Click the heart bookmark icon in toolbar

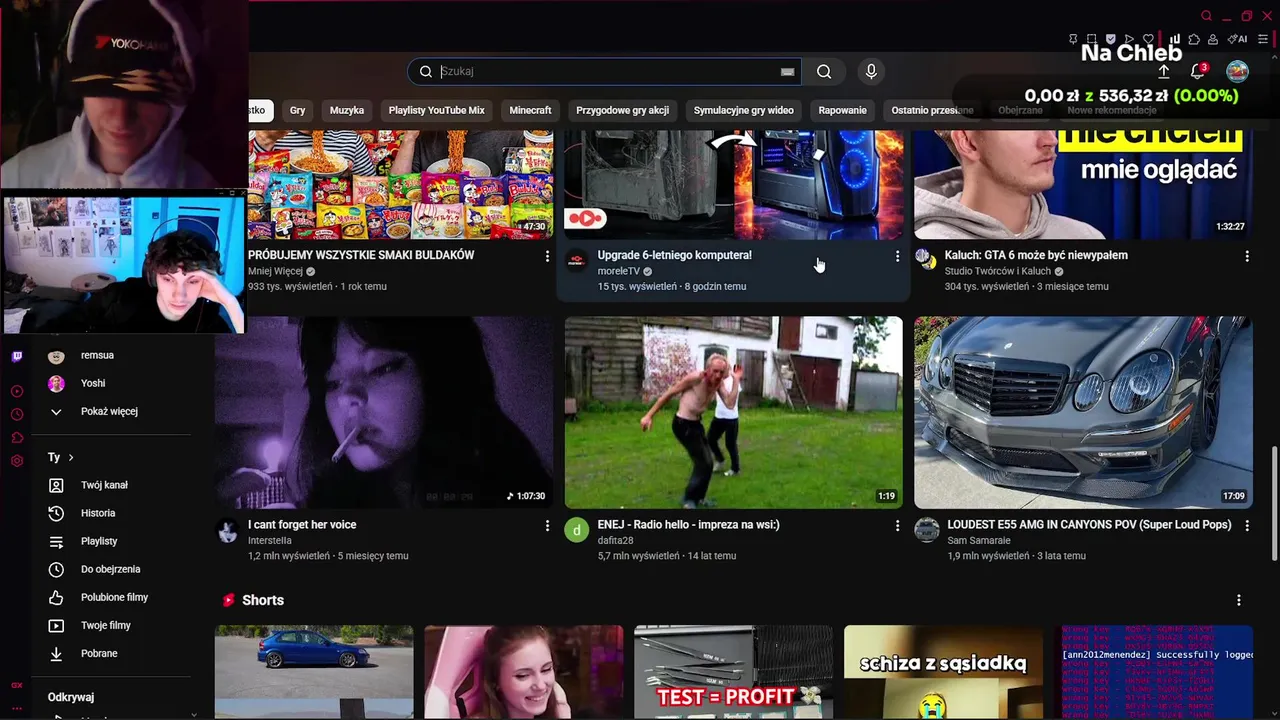1148,39
